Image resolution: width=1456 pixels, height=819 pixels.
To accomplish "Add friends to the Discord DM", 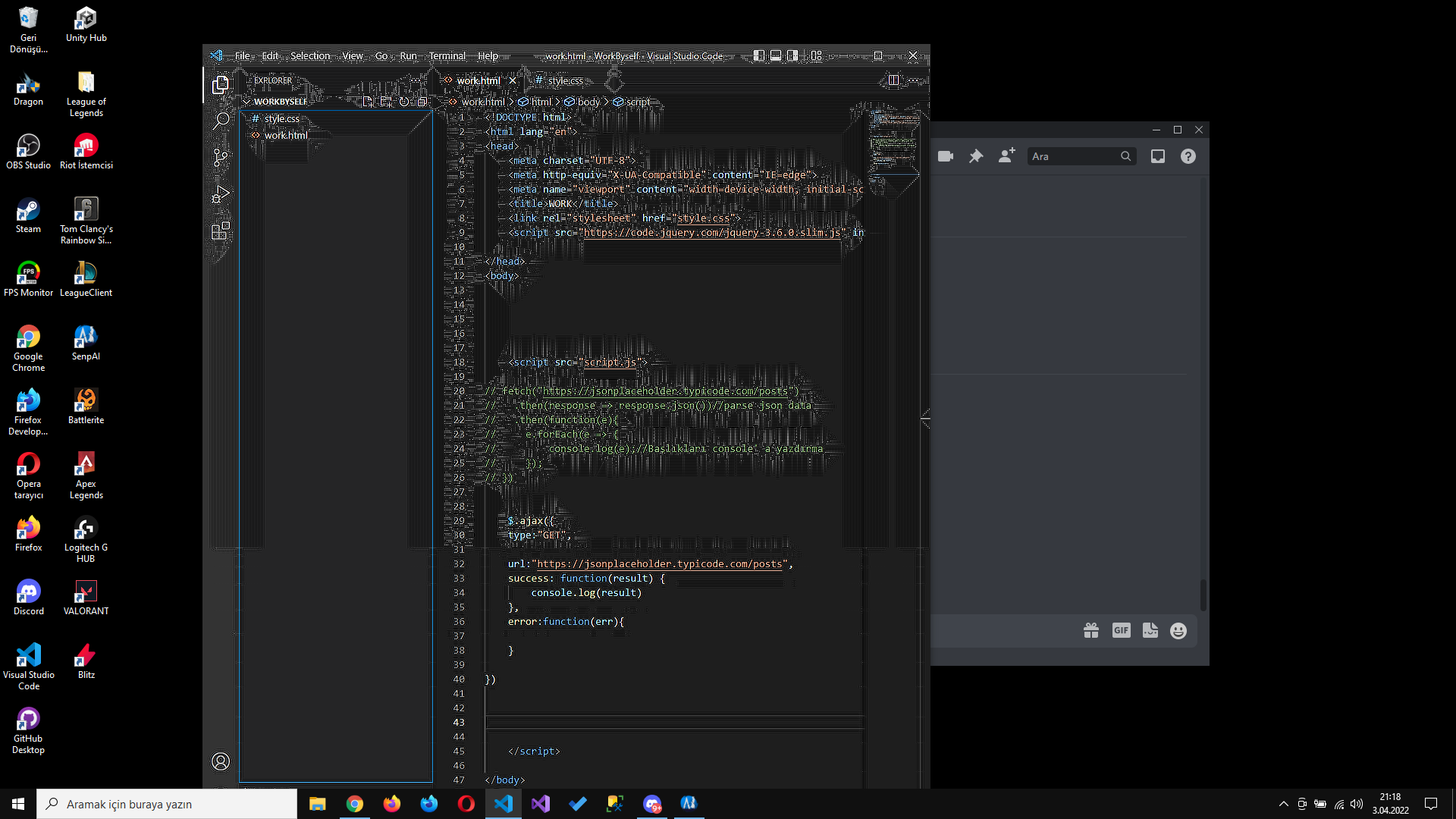I will pos(1006,156).
